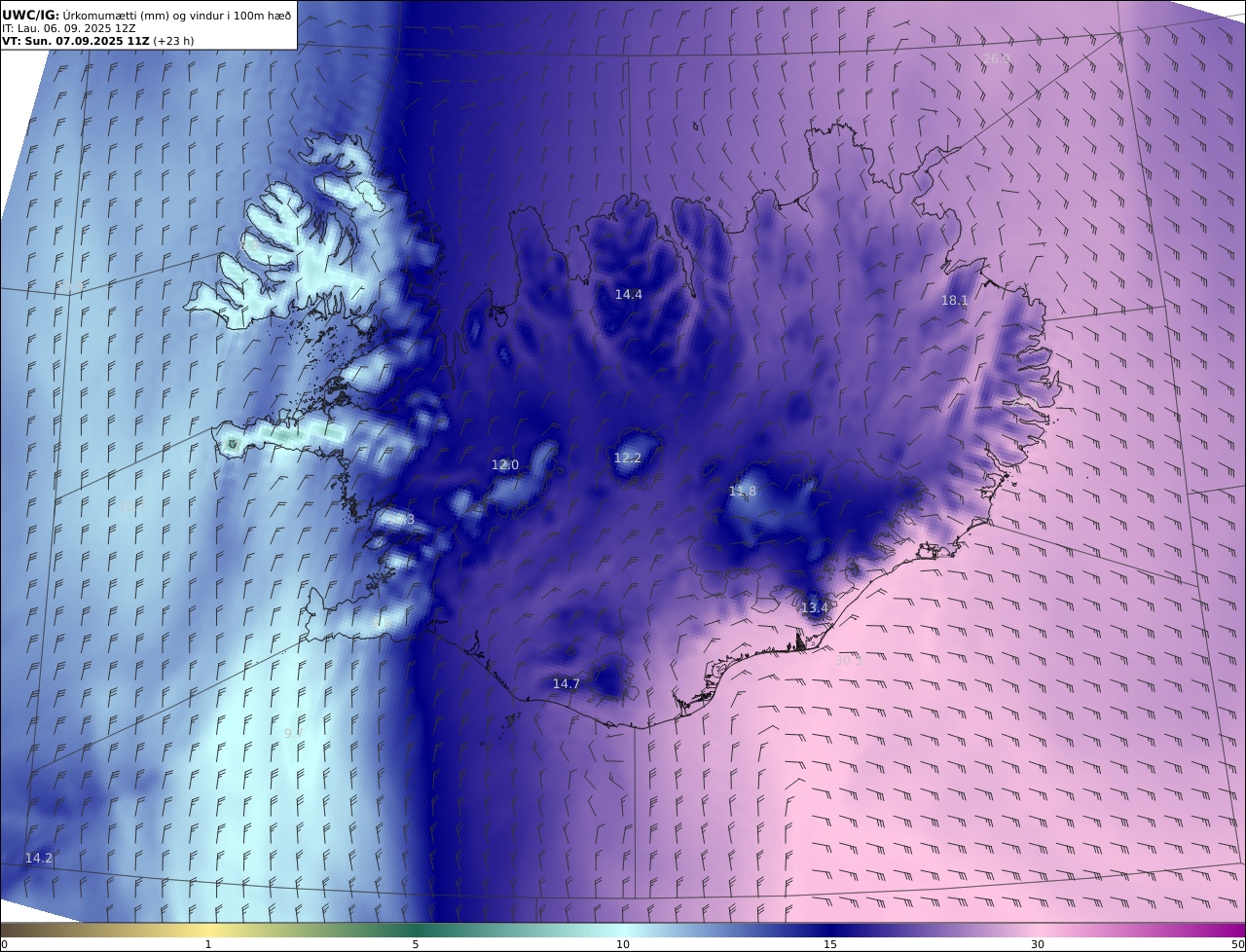
Task: Click the faint value label 9.7
Action: pyautogui.click(x=293, y=733)
